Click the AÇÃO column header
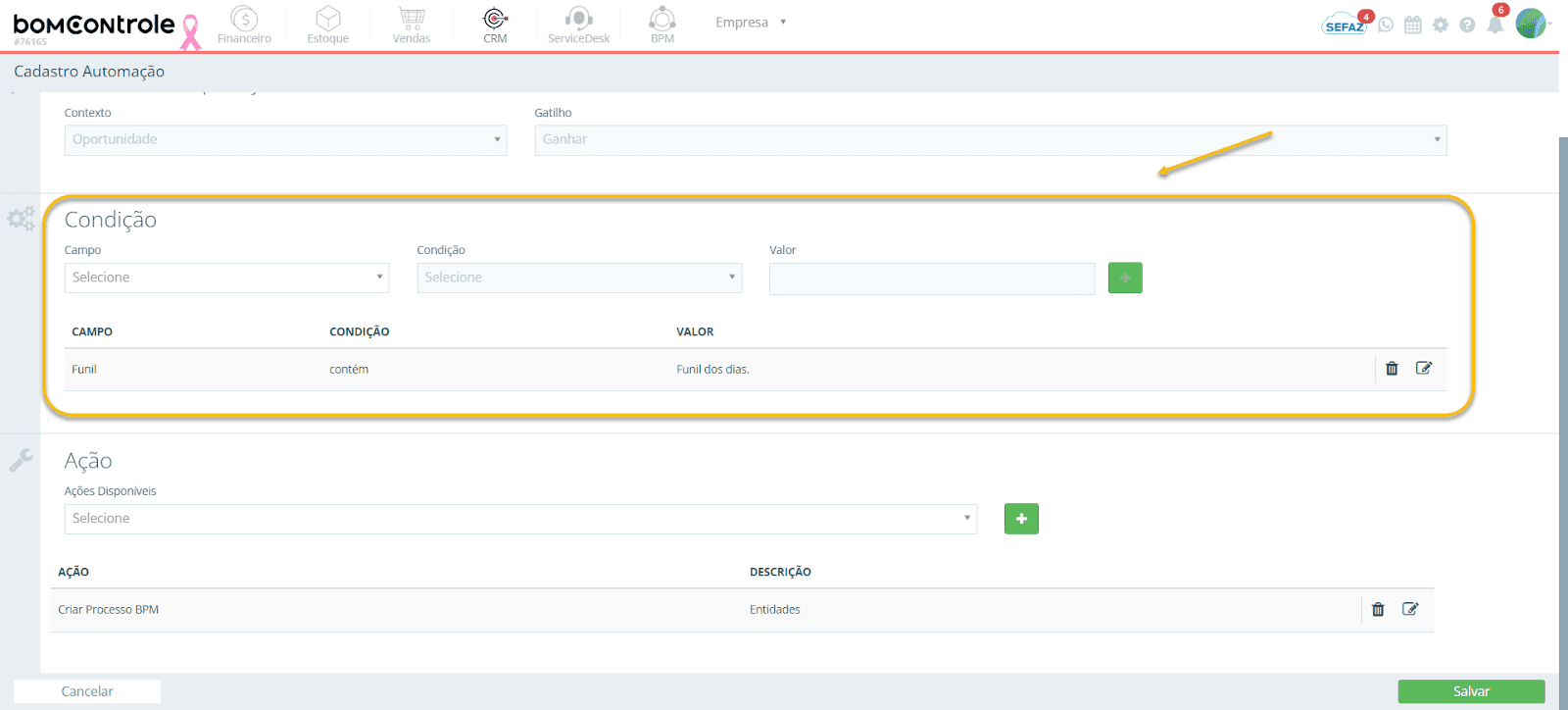 click(73, 572)
